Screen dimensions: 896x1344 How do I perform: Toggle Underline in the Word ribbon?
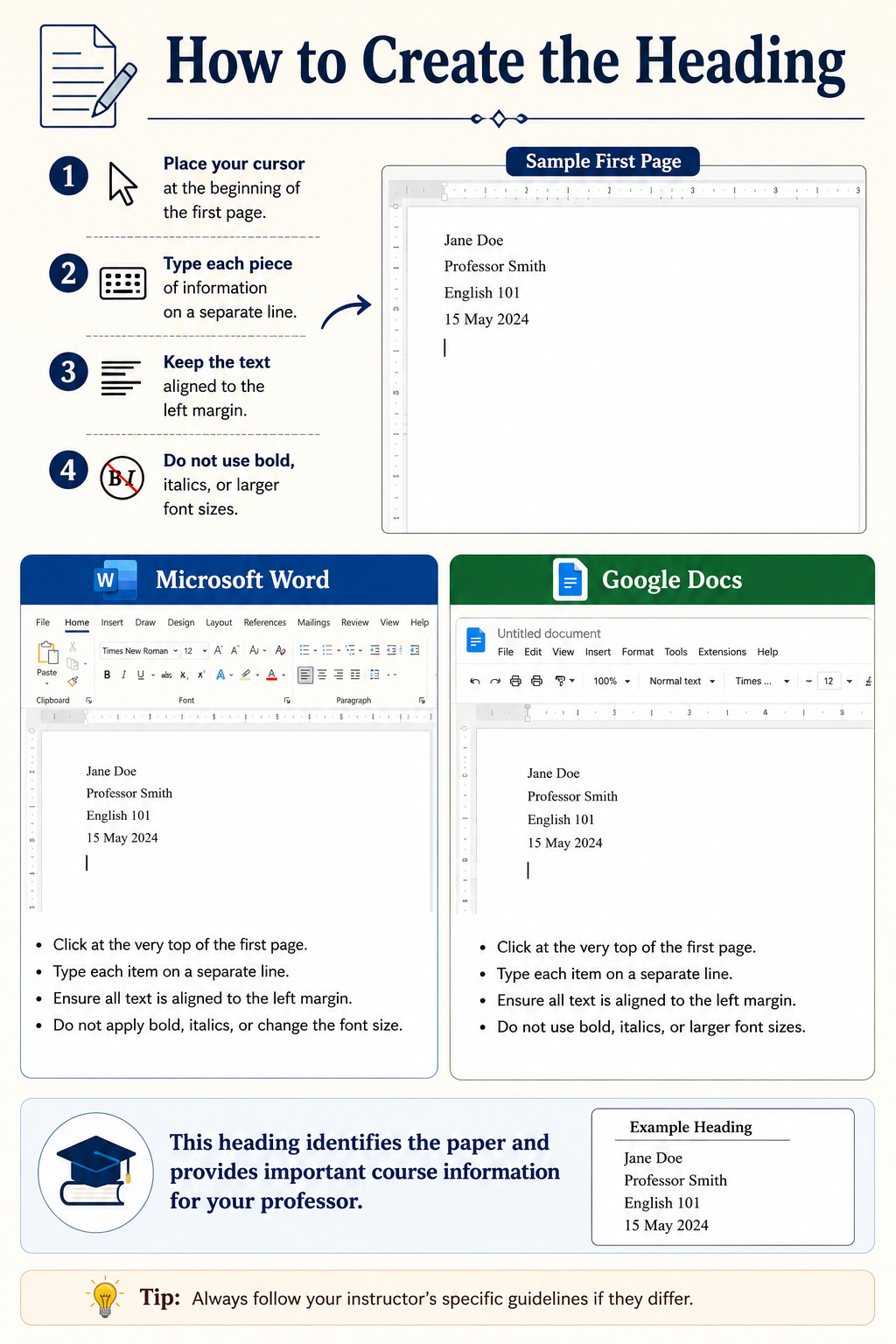[141, 675]
